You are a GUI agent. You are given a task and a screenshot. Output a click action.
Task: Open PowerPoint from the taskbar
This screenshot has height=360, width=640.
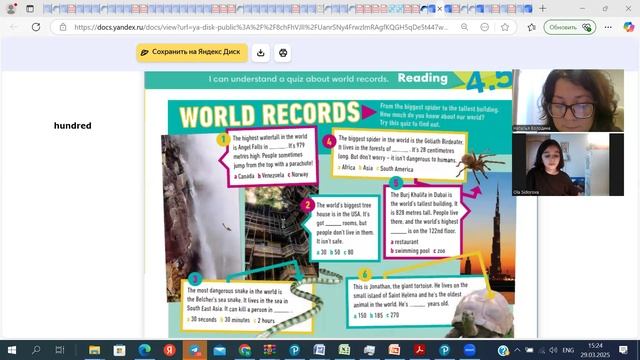coord(394,350)
